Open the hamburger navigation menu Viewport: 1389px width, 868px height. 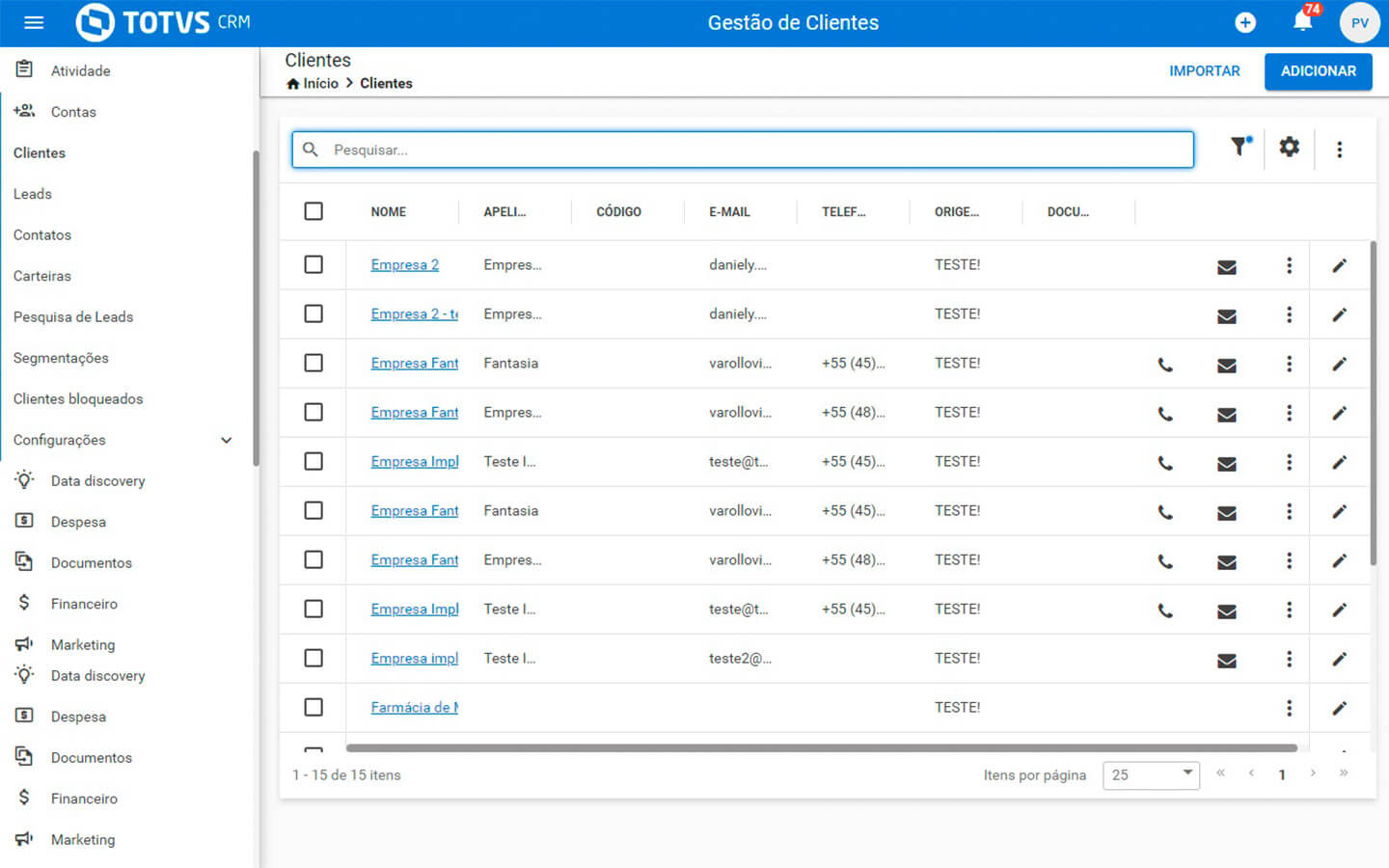[x=34, y=22]
